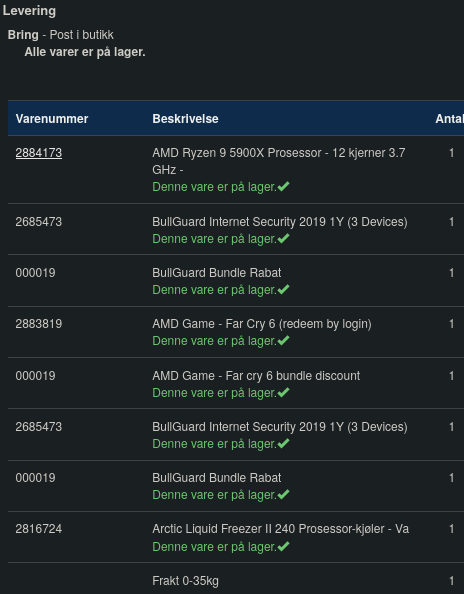Screen dimensions: 464x594
Task: Open product link 2884173
Action: pos(39,153)
